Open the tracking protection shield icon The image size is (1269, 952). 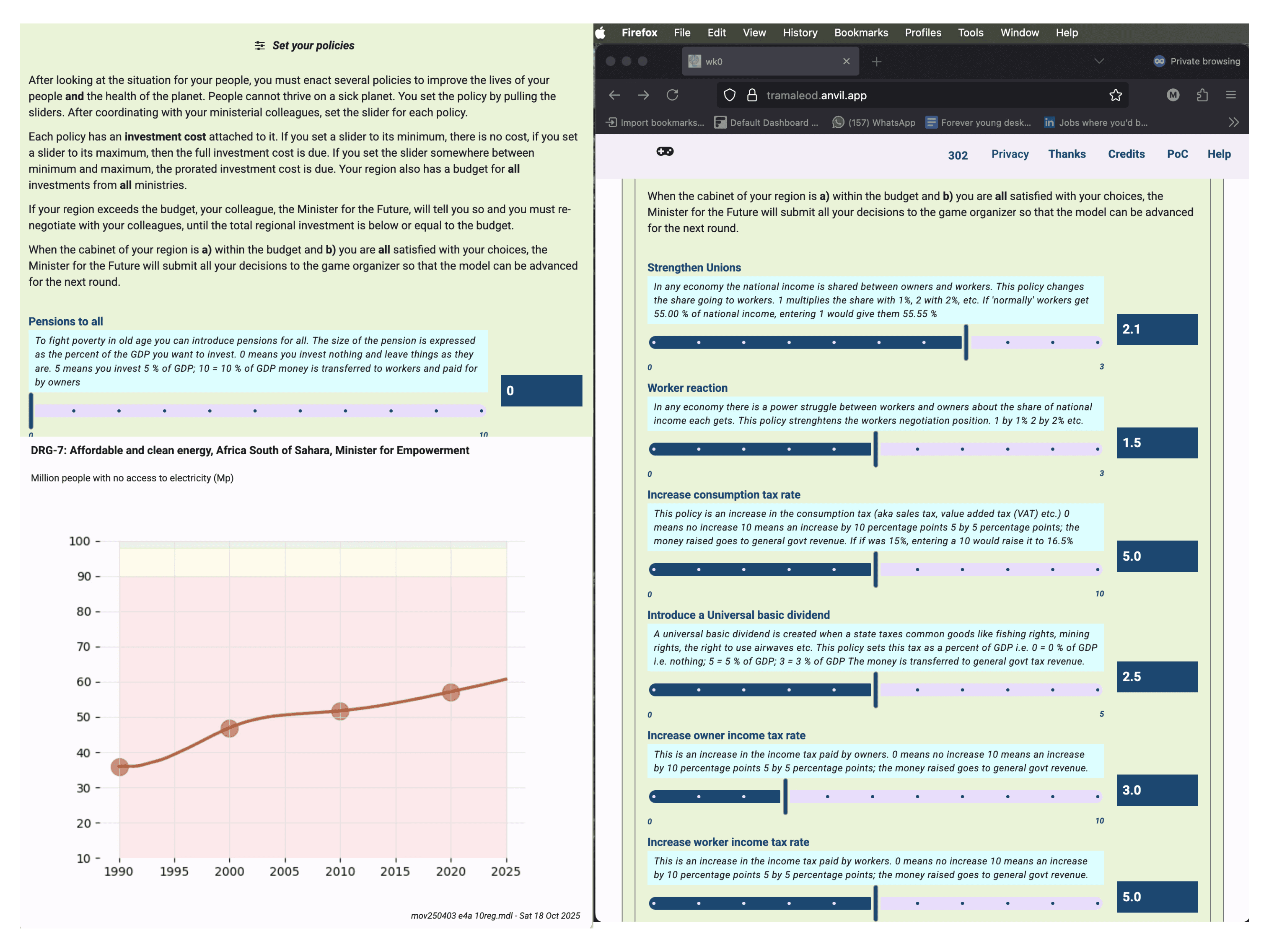point(729,95)
